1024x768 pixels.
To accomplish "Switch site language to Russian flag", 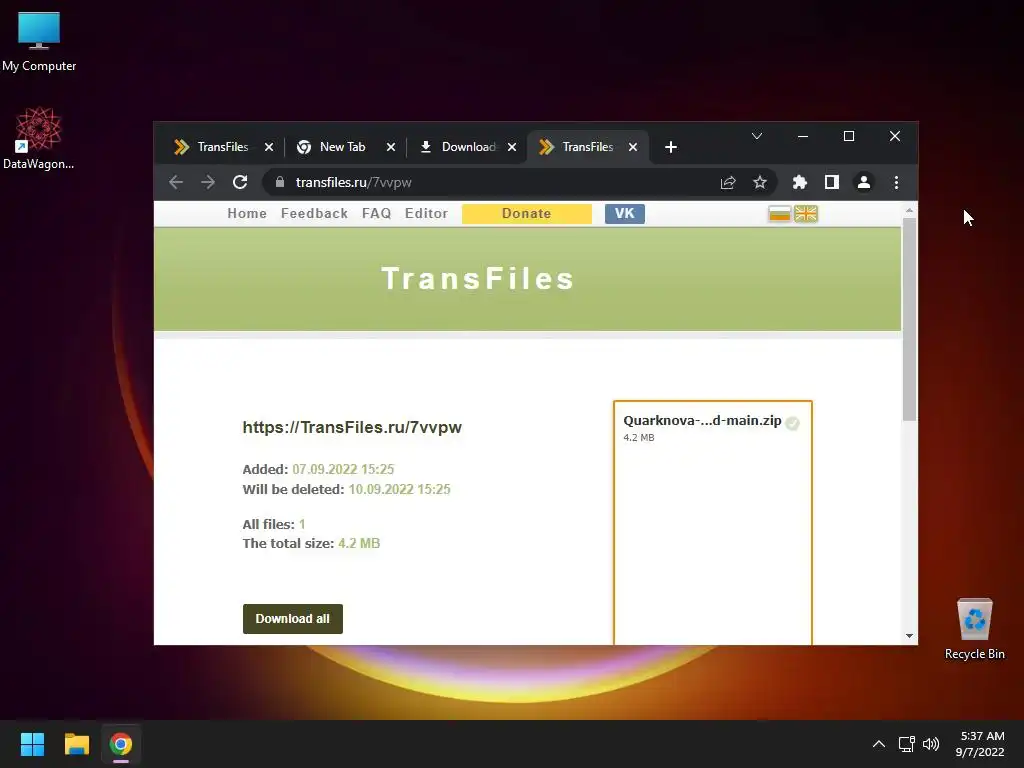I will coord(779,214).
